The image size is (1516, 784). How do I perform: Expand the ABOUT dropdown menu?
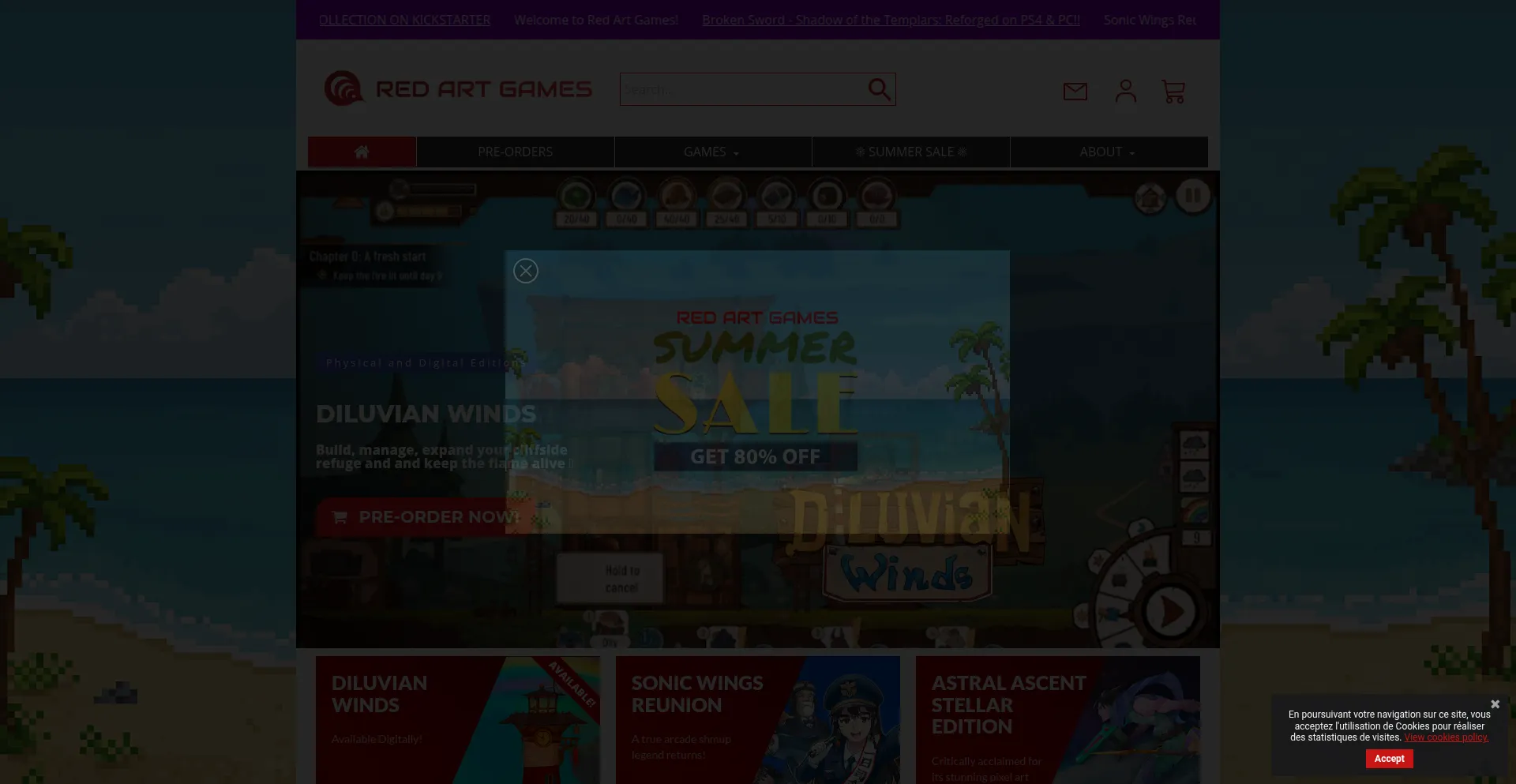(x=1108, y=152)
